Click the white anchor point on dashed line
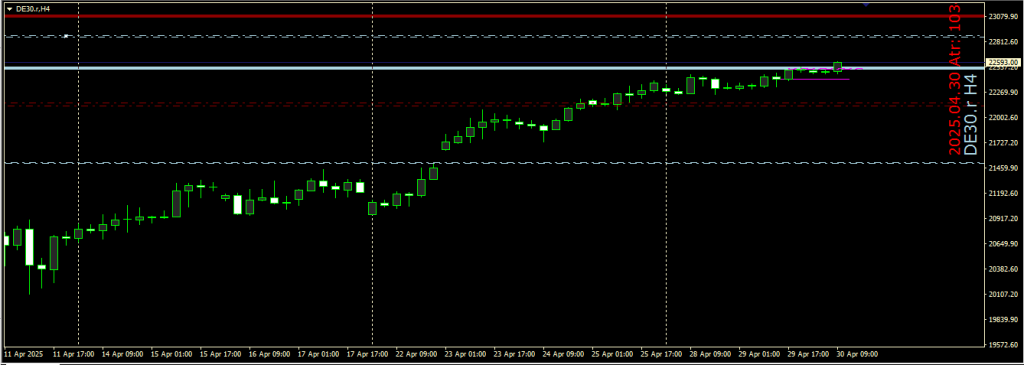1024x365 pixels. [x=67, y=36]
